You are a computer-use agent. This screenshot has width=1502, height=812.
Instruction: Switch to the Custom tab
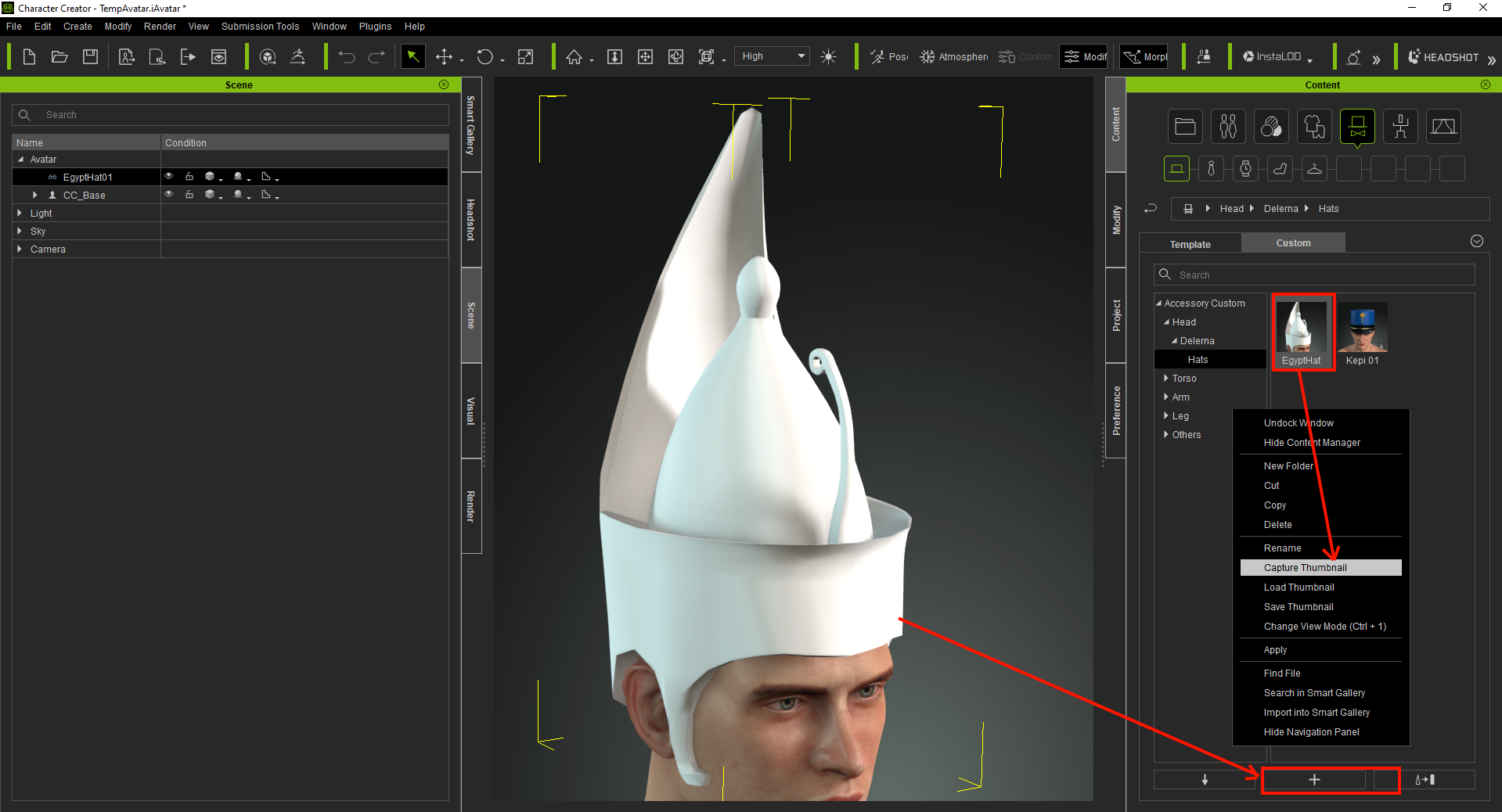pyautogui.click(x=1293, y=243)
